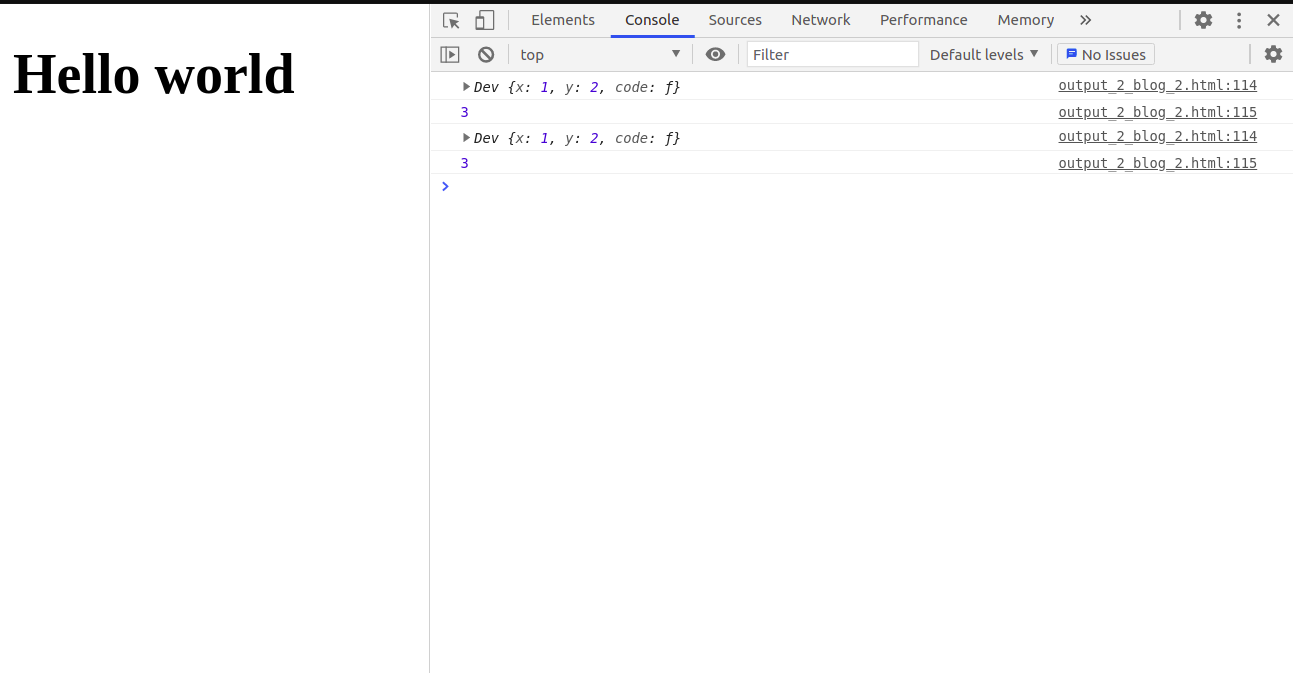Open the Performance panel
Viewport: 1293px width, 673px height.
(923, 19)
